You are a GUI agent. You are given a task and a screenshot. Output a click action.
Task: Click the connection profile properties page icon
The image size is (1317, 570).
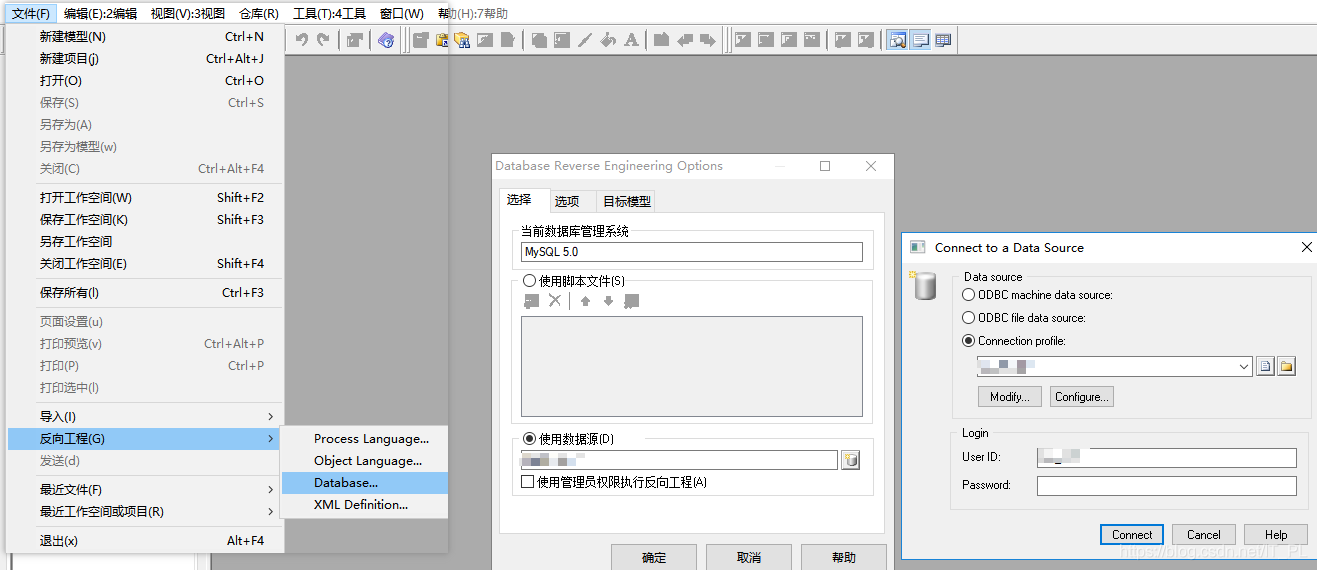[x=1266, y=367]
